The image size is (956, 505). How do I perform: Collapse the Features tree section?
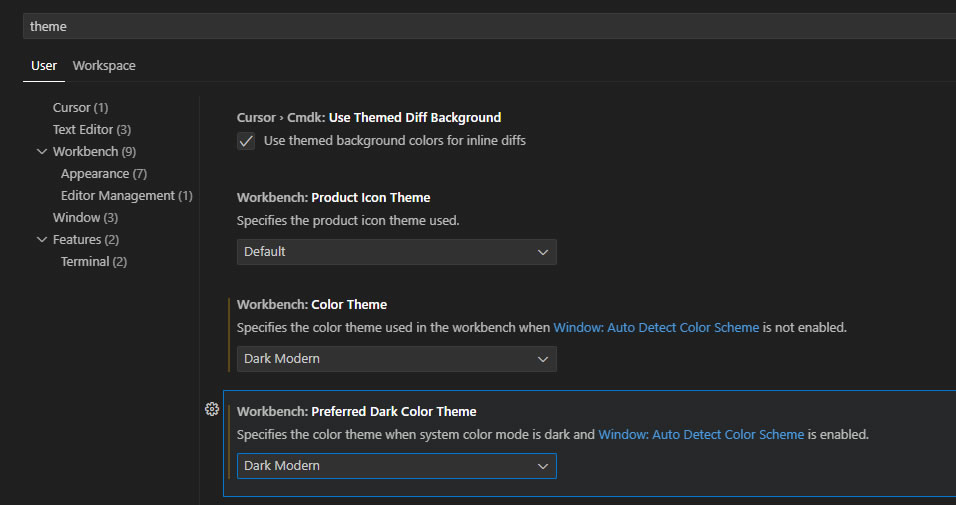point(42,240)
